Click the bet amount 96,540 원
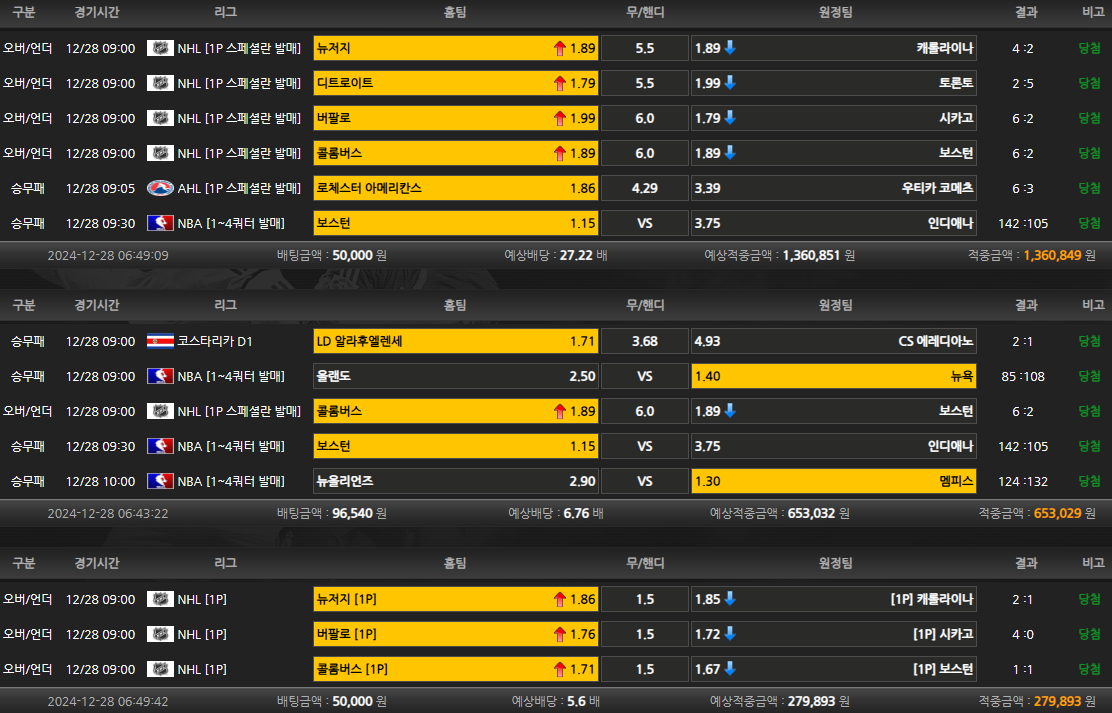The height and width of the screenshot is (713, 1112). pos(359,513)
